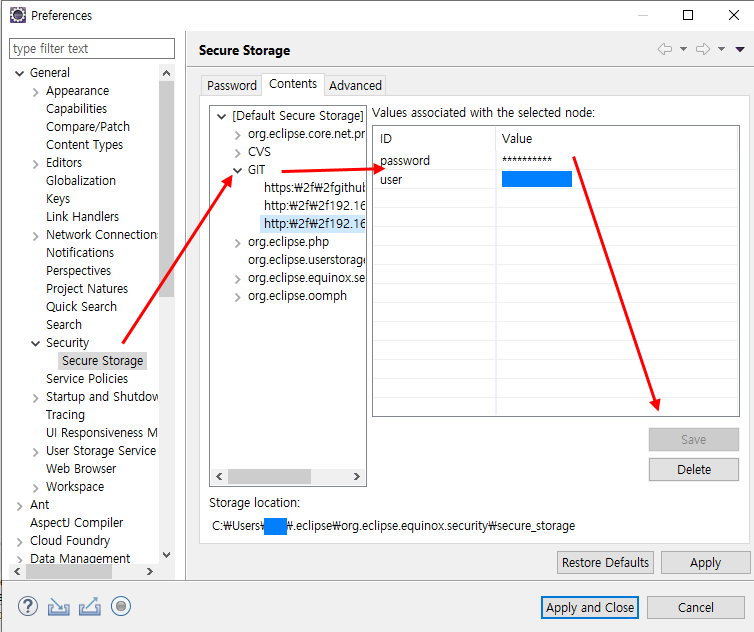
Task: Focus the type filter text field
Action: pyautogui.click(x=92, y=49)
